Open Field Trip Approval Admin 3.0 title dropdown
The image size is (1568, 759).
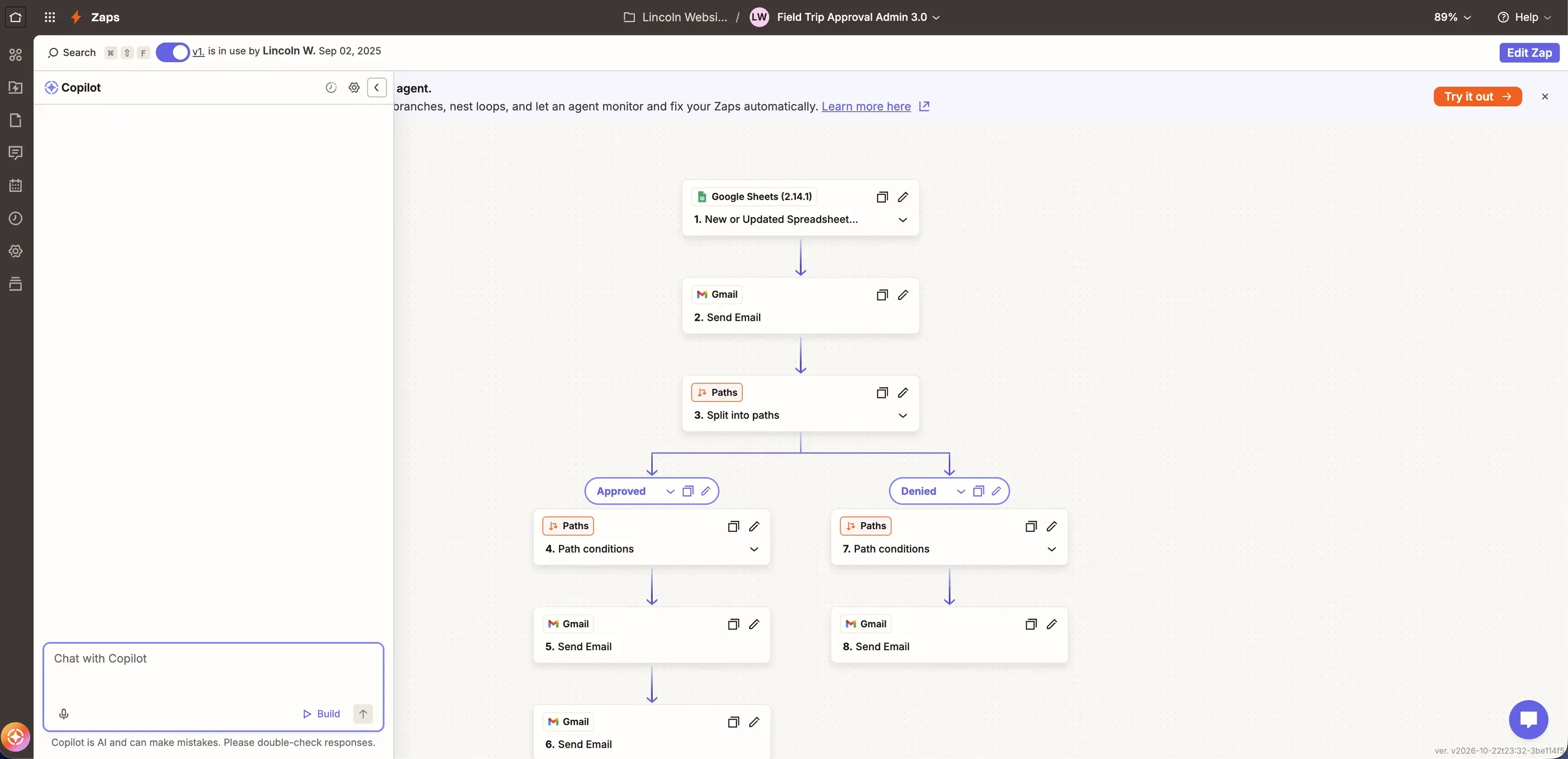point(858,17)
